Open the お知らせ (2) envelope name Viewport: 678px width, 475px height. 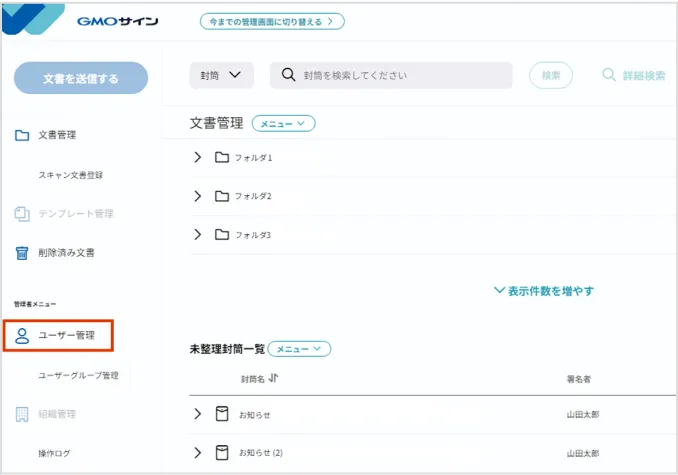click(261, 453)
